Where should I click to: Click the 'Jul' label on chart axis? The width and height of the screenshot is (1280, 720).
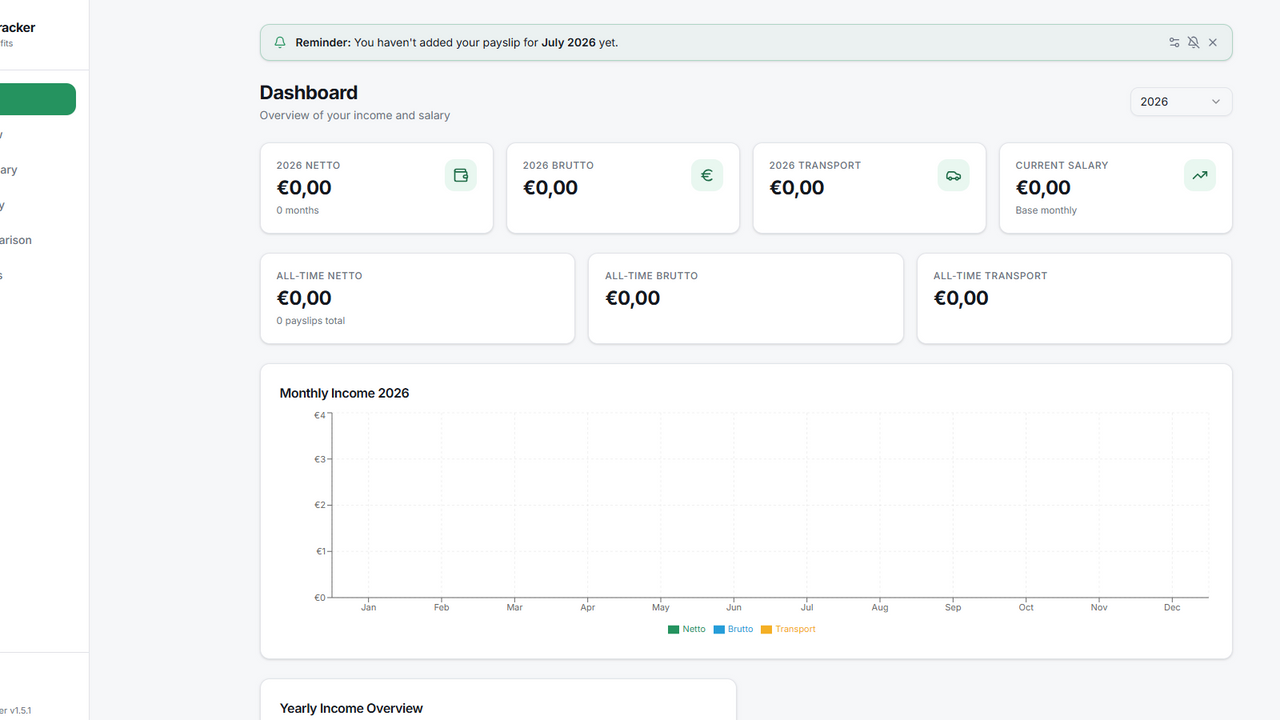(807, 608)
